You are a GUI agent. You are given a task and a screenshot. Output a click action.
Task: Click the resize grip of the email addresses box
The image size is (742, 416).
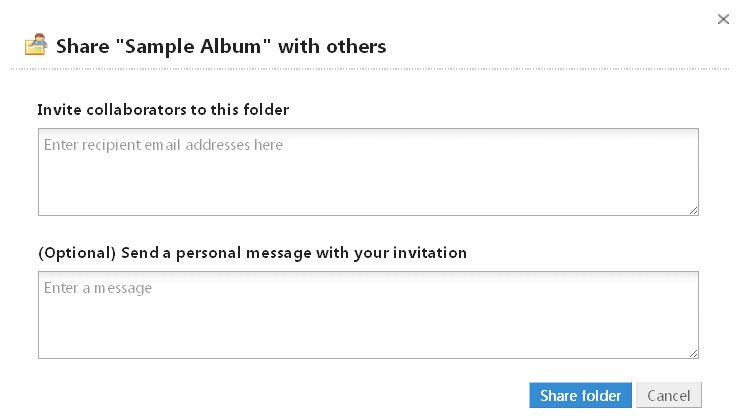click(693, 211)
